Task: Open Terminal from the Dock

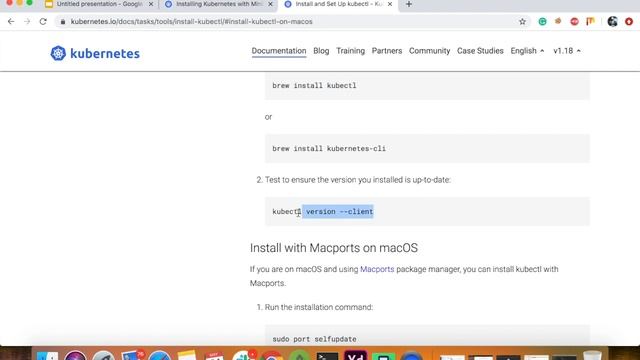Action: pos(327,356)
